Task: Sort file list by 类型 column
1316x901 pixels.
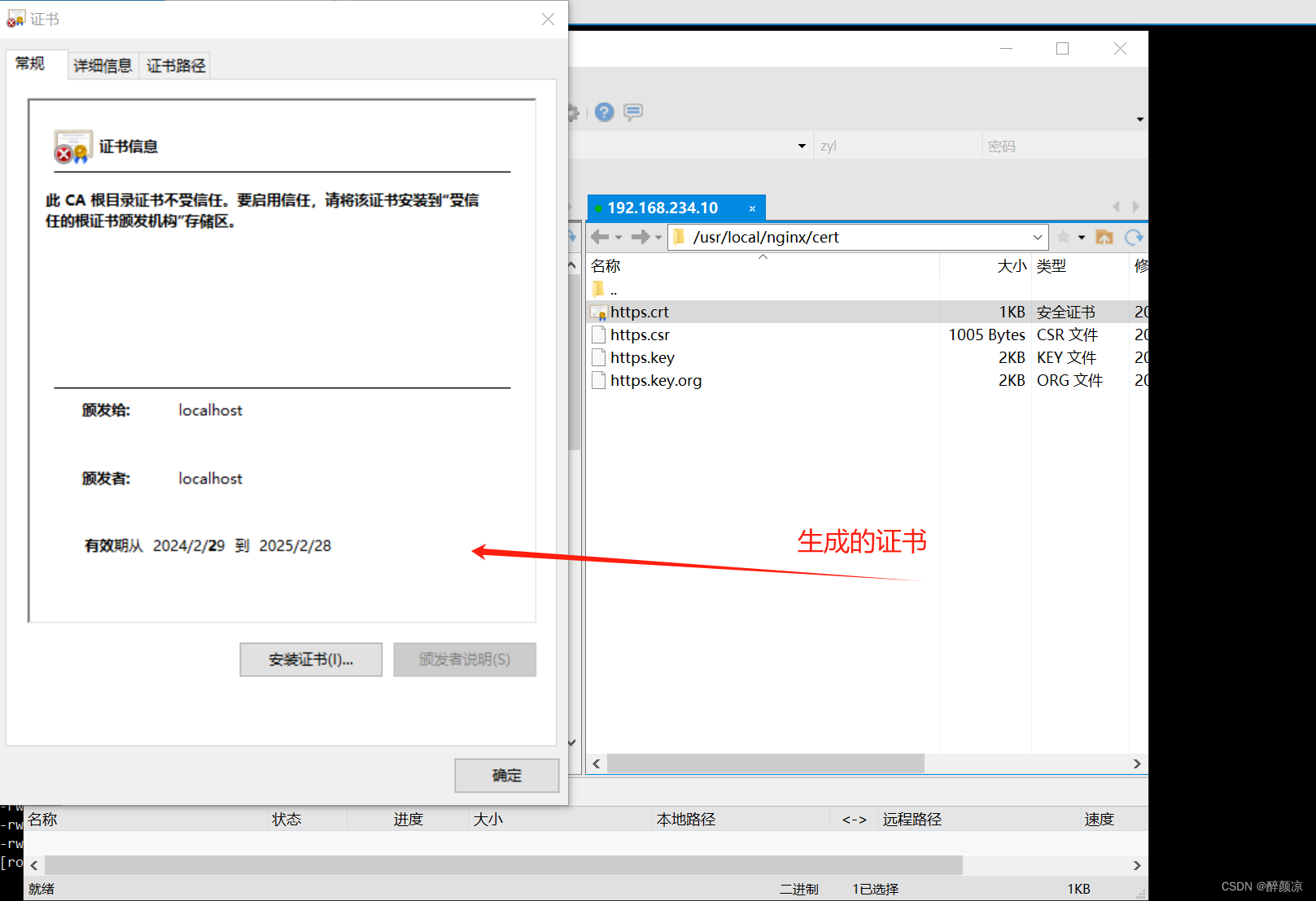Action: [1081, 266]
